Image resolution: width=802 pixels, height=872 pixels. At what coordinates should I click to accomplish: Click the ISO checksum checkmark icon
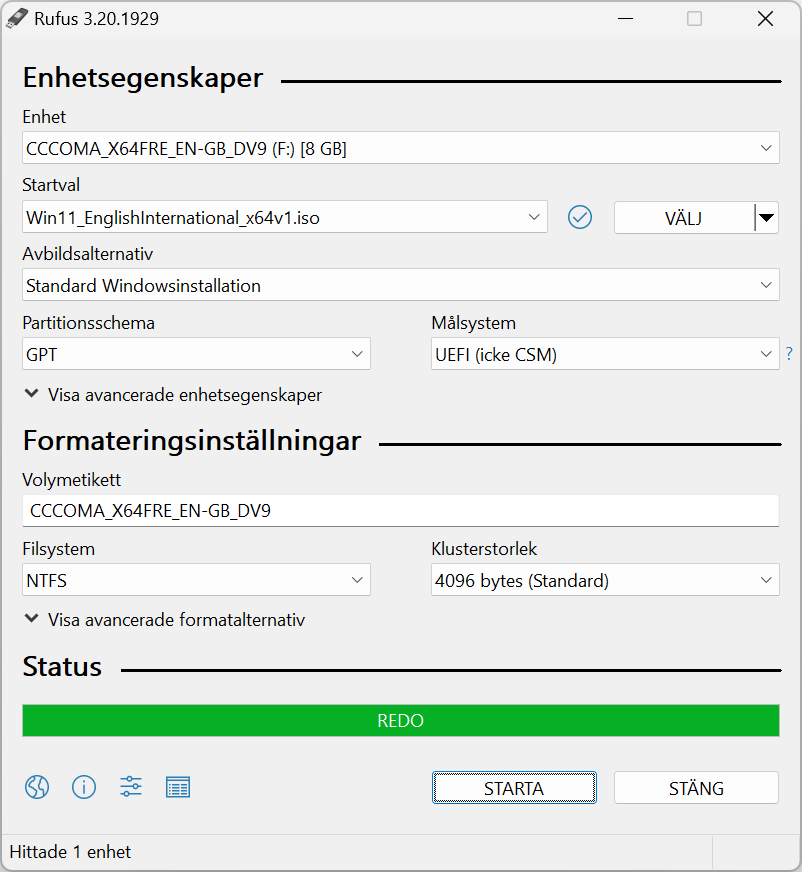point(580,217)
